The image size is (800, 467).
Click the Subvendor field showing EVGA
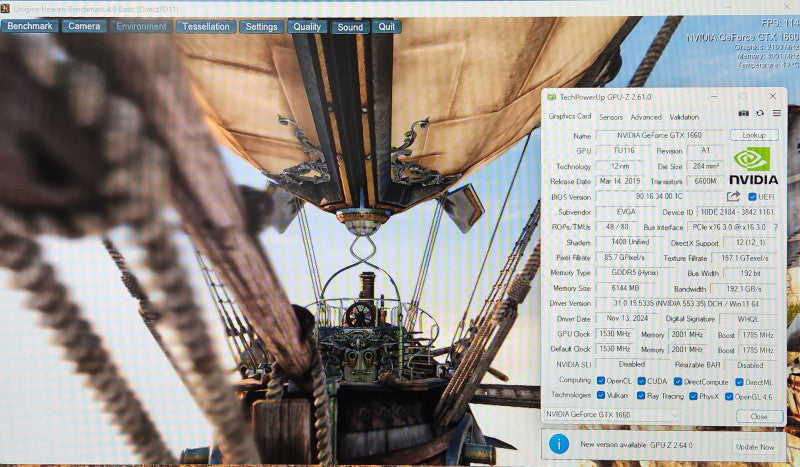point(626,211)
